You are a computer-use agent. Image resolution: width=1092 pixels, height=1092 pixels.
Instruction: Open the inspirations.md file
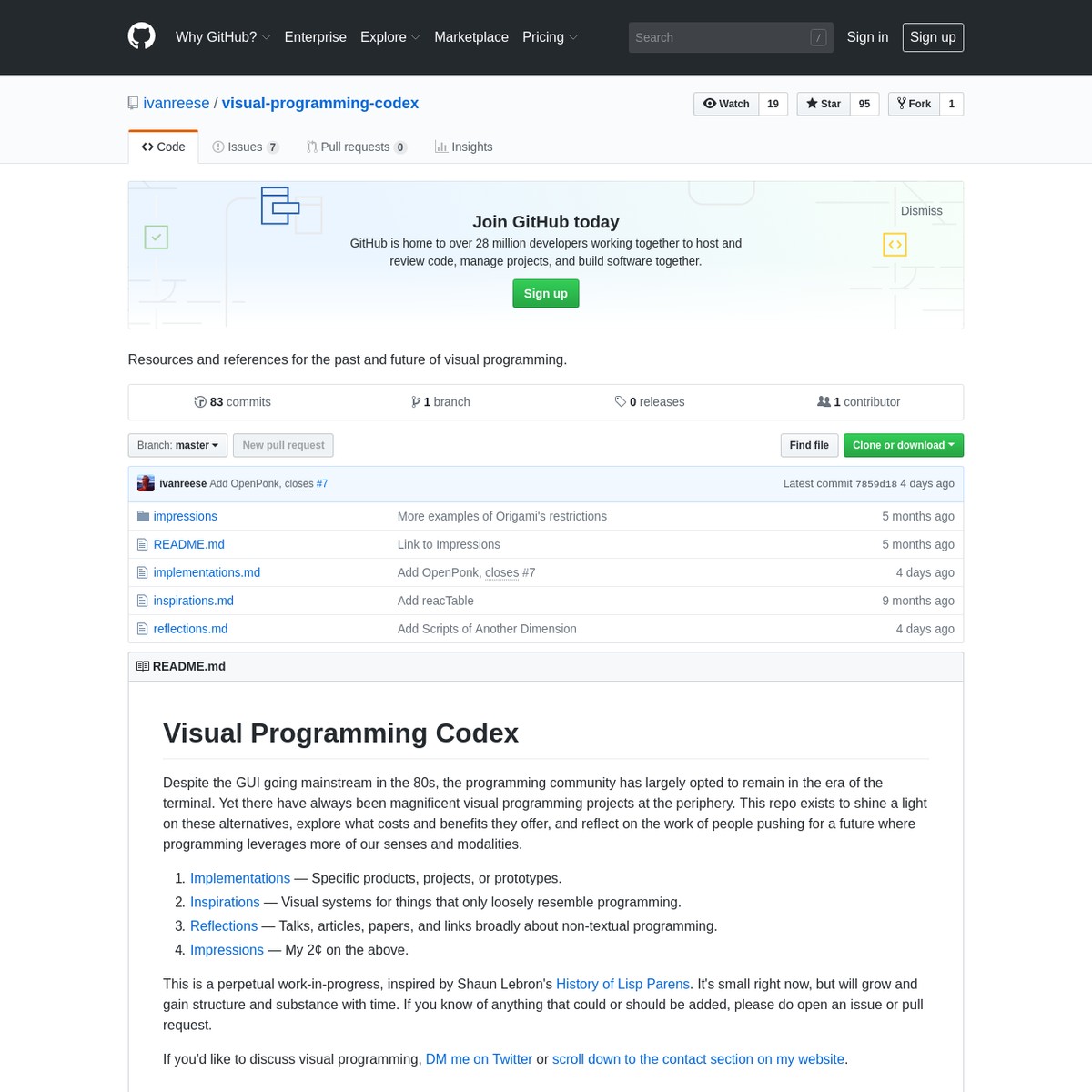pyautogui.click(x=194, y=601)
